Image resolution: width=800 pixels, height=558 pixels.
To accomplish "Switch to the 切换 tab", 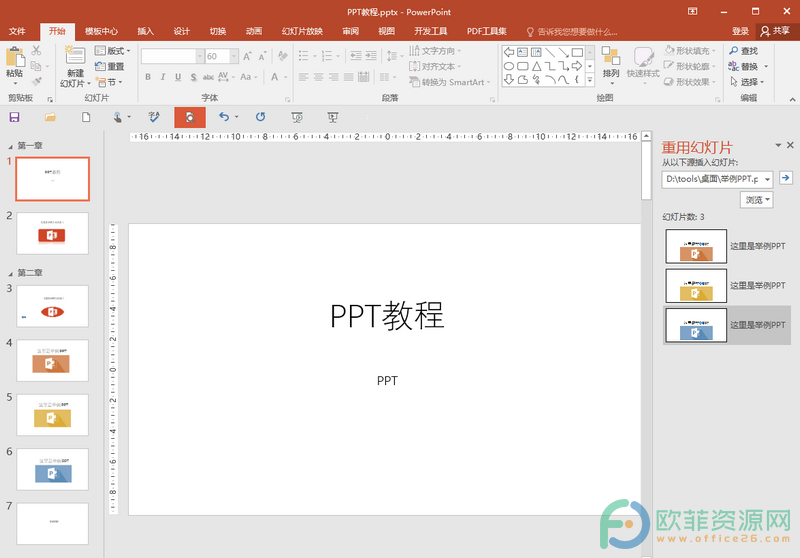I will (218, 31).
